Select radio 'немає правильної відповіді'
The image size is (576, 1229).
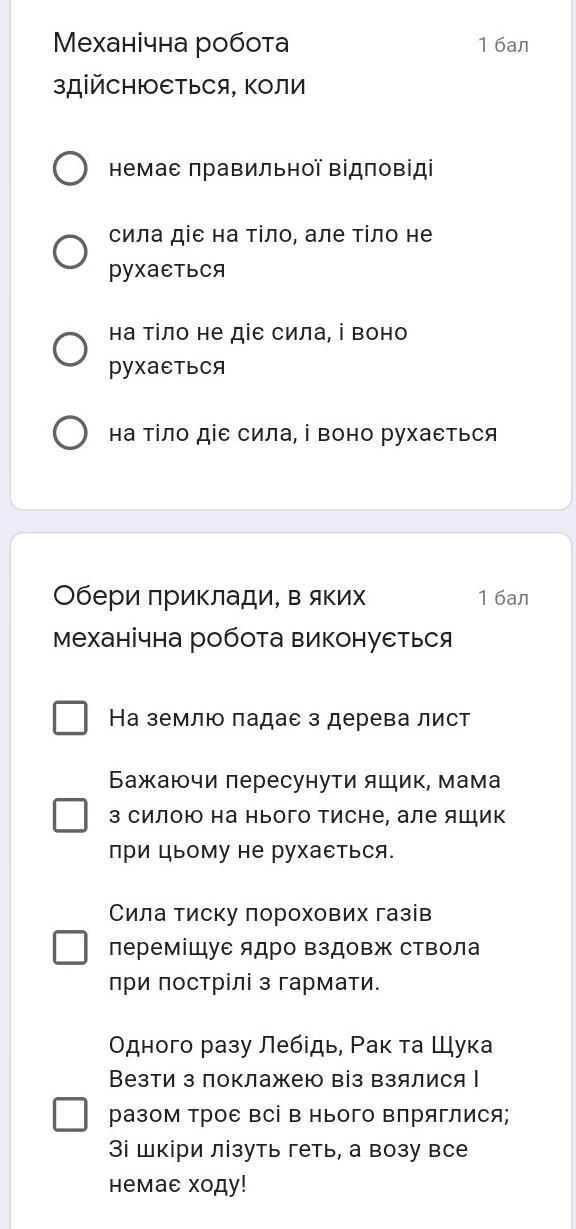(x=69, y=168)
